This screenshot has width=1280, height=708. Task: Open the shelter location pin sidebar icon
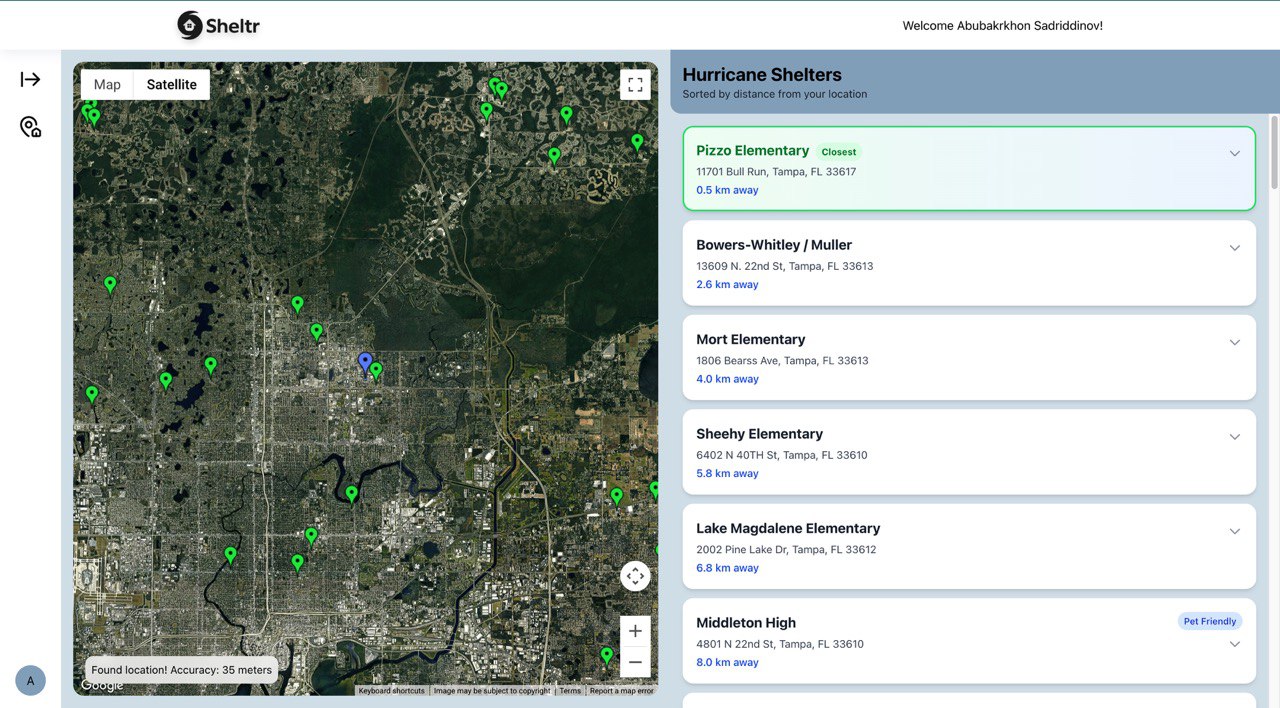(30, 127)
